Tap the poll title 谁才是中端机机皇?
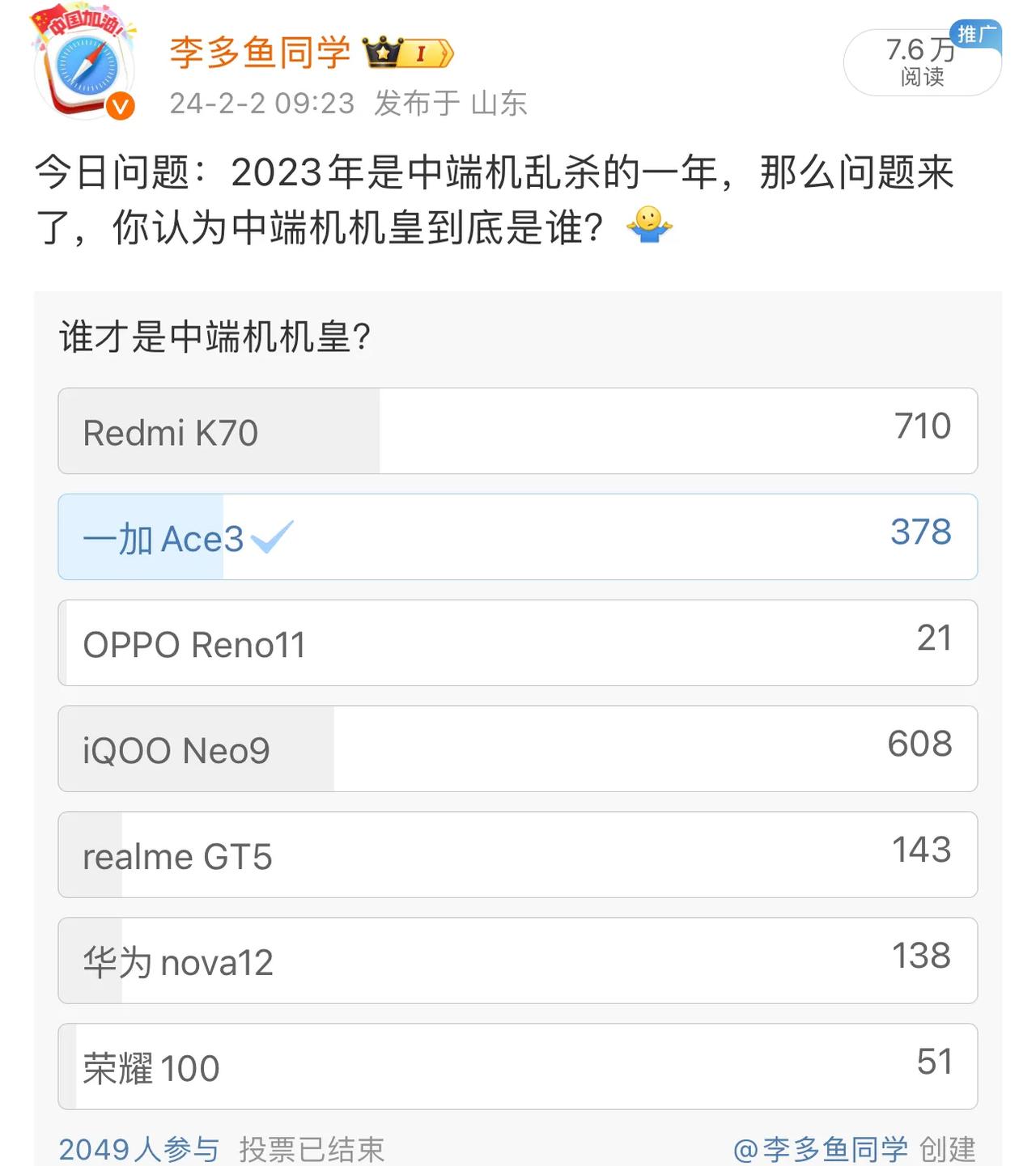The image size is (1036, 1166). [214, 337]
